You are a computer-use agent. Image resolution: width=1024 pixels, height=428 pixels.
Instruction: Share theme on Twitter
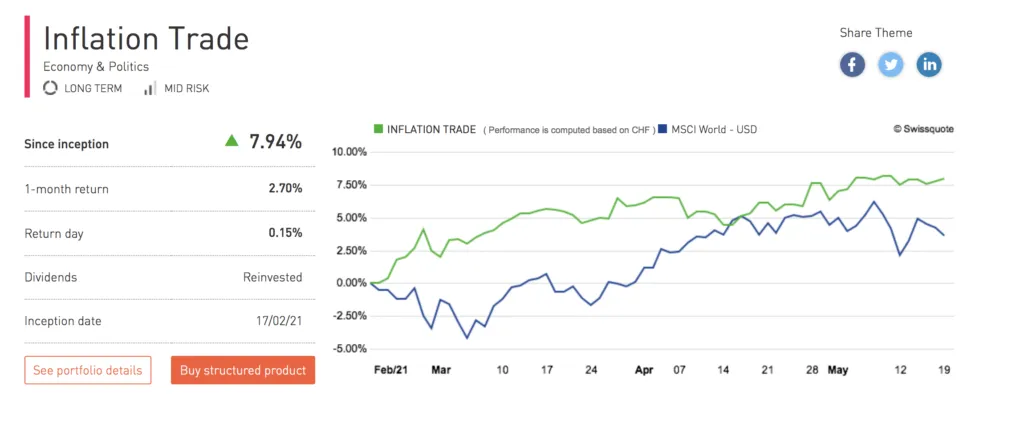pos(890,65)
